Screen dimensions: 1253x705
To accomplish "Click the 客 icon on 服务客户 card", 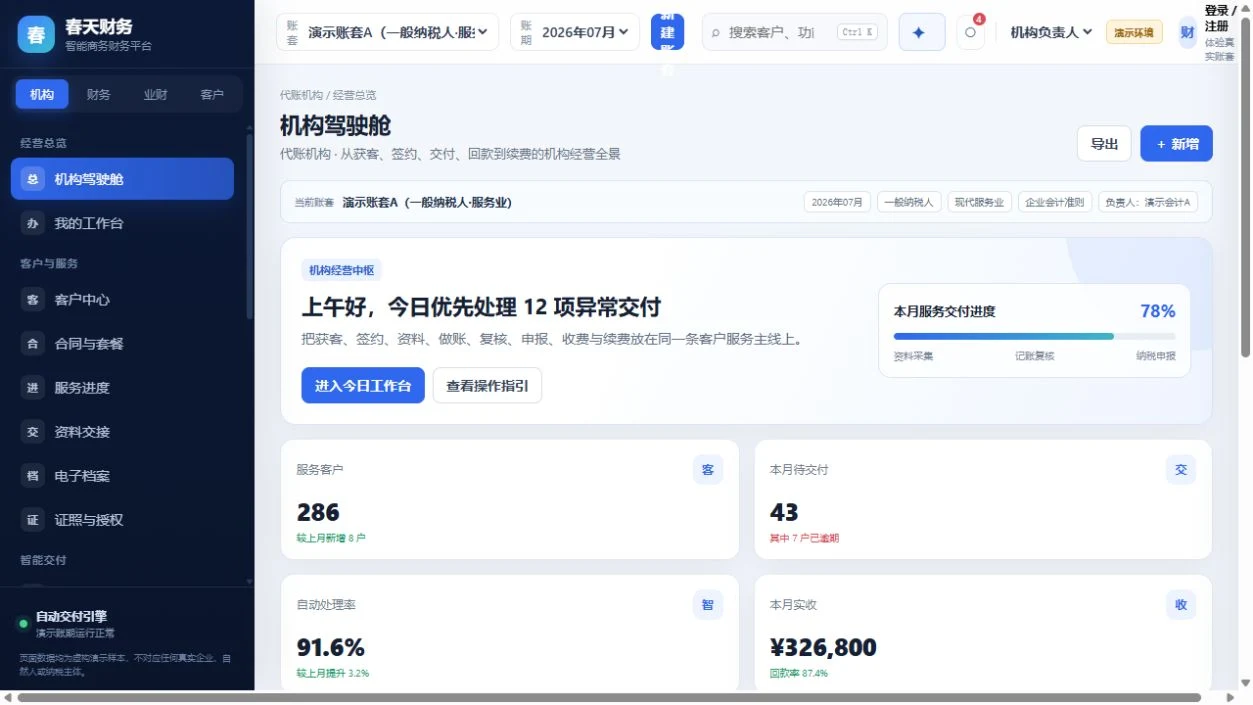I will coord(708,469).
